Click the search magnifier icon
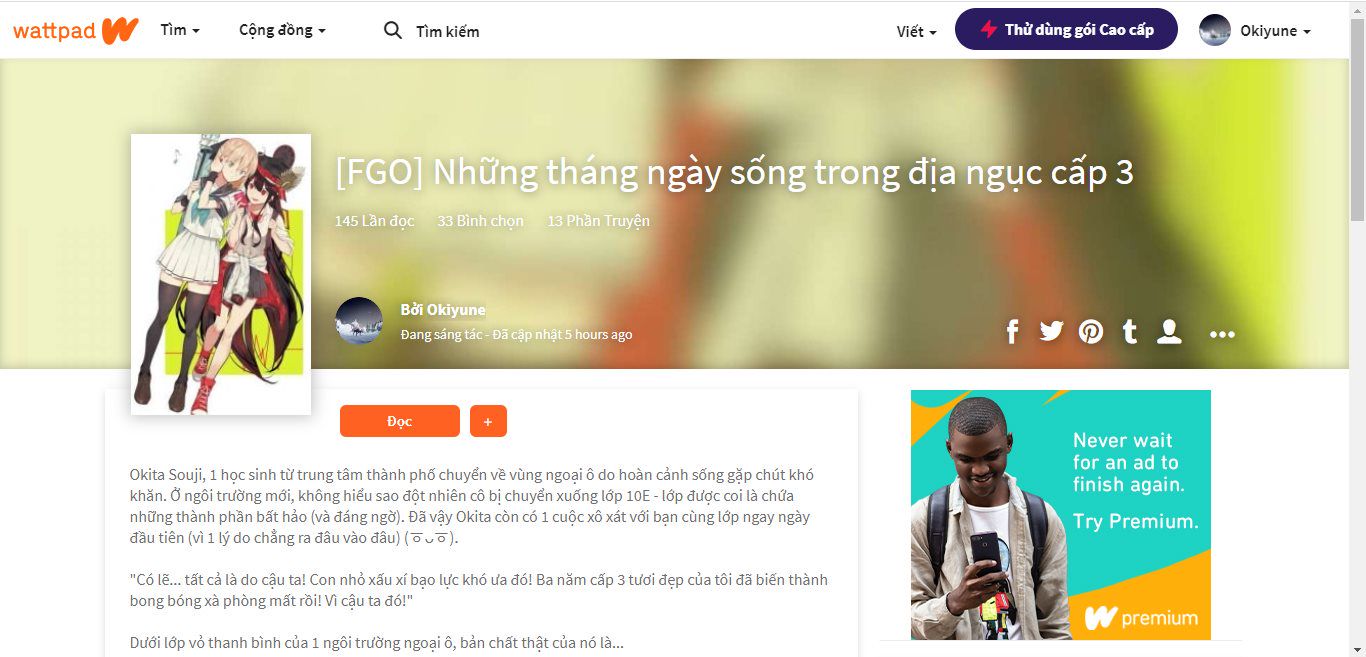The image size is (1366, 657). pos(393,31)
